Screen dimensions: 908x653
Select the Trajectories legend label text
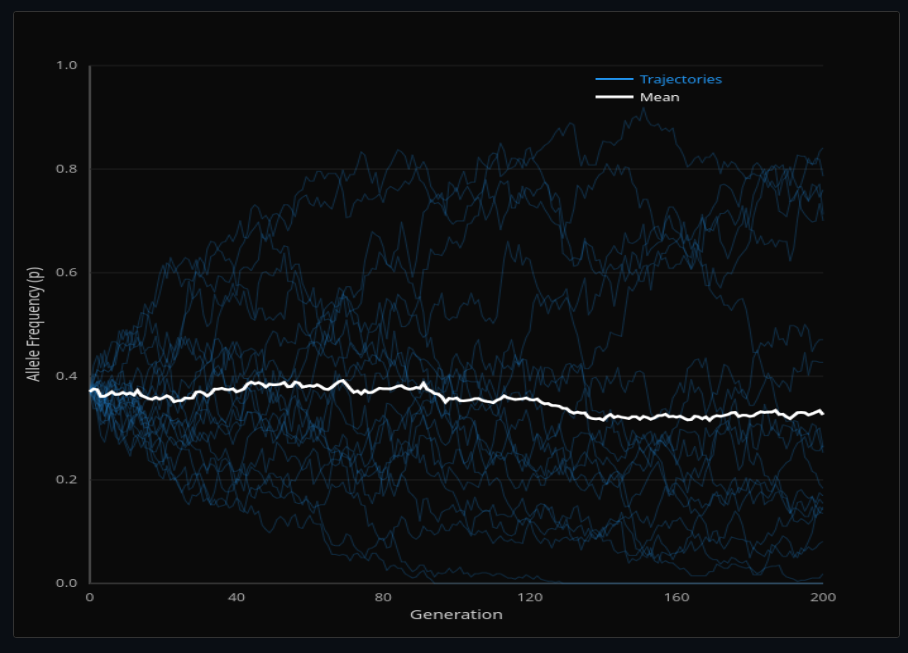click(x=680, y=78)
